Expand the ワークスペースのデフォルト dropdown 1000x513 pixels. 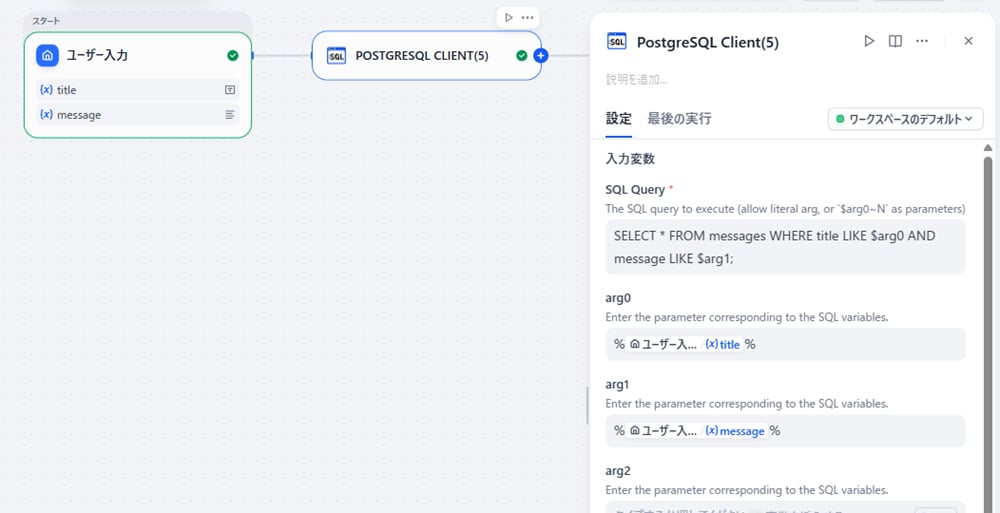(905, 119)
